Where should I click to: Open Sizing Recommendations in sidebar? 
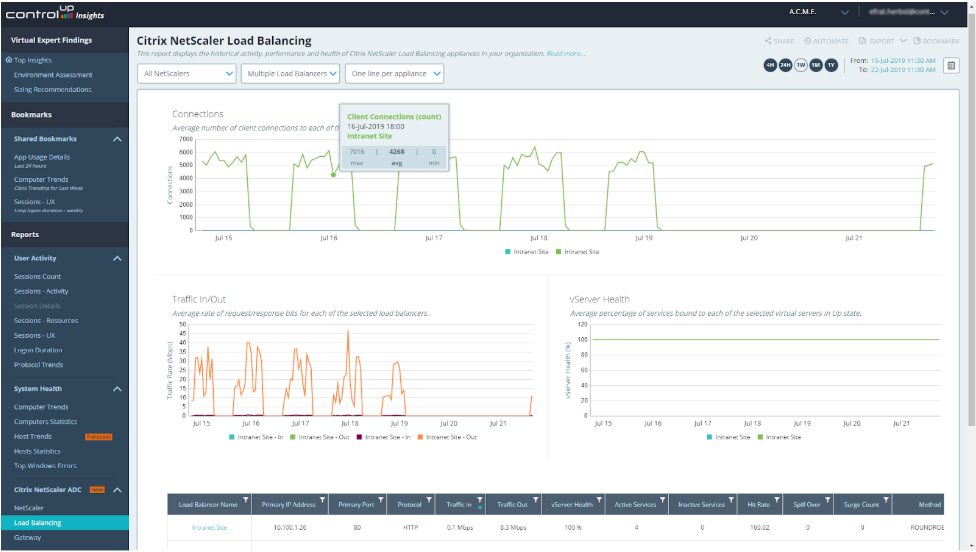[x=52, y=90]
